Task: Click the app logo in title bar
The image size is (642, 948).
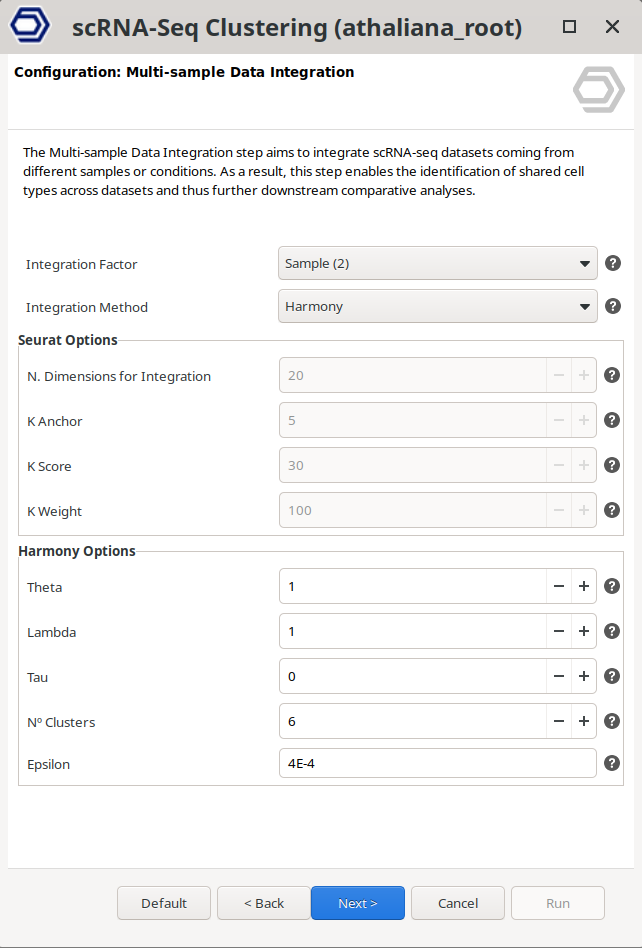Action: [x=30, y=27]
